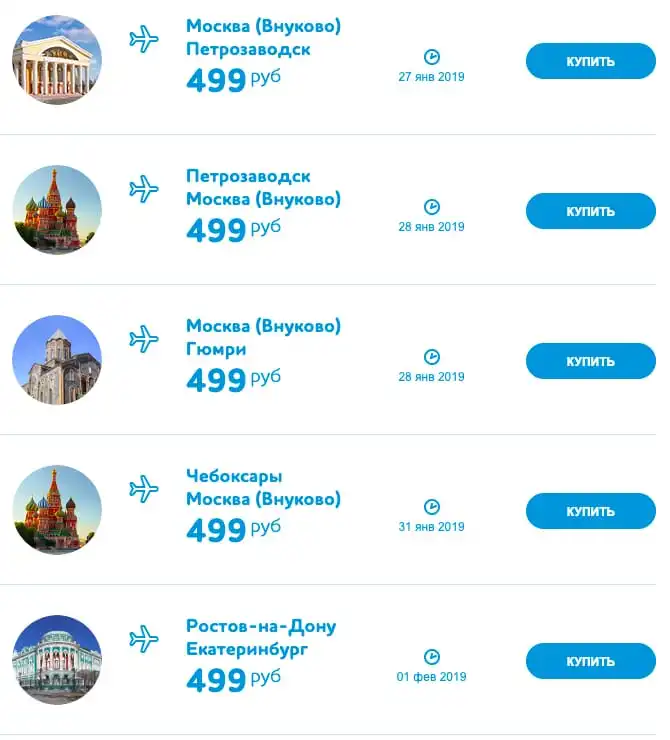Open the Yekaterinburg green mansion thumbnail
The width and height of the screenshot is (670, 740).
tap(57, 660)
